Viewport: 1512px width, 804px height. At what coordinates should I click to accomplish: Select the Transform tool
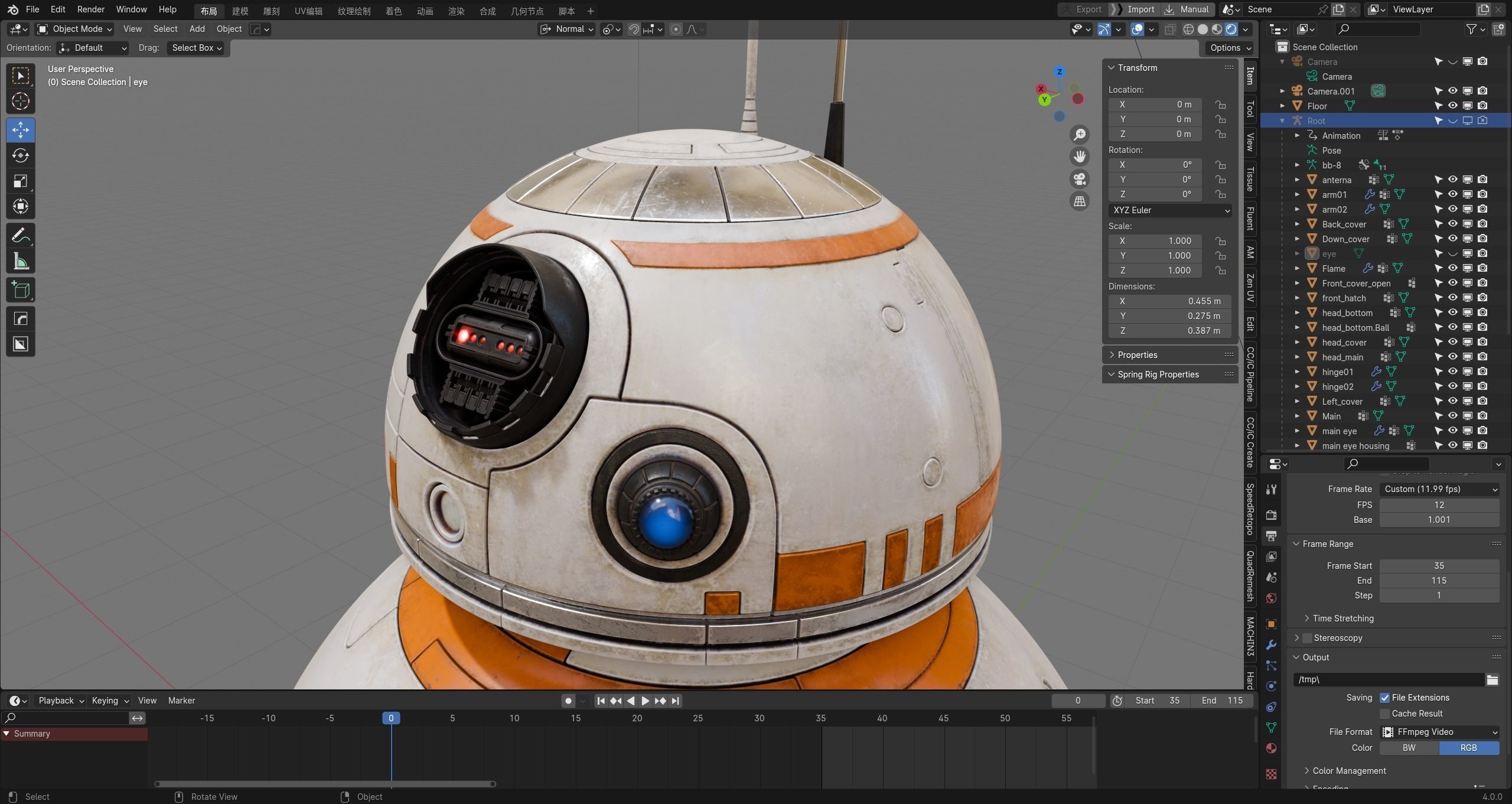coord(21,206)
